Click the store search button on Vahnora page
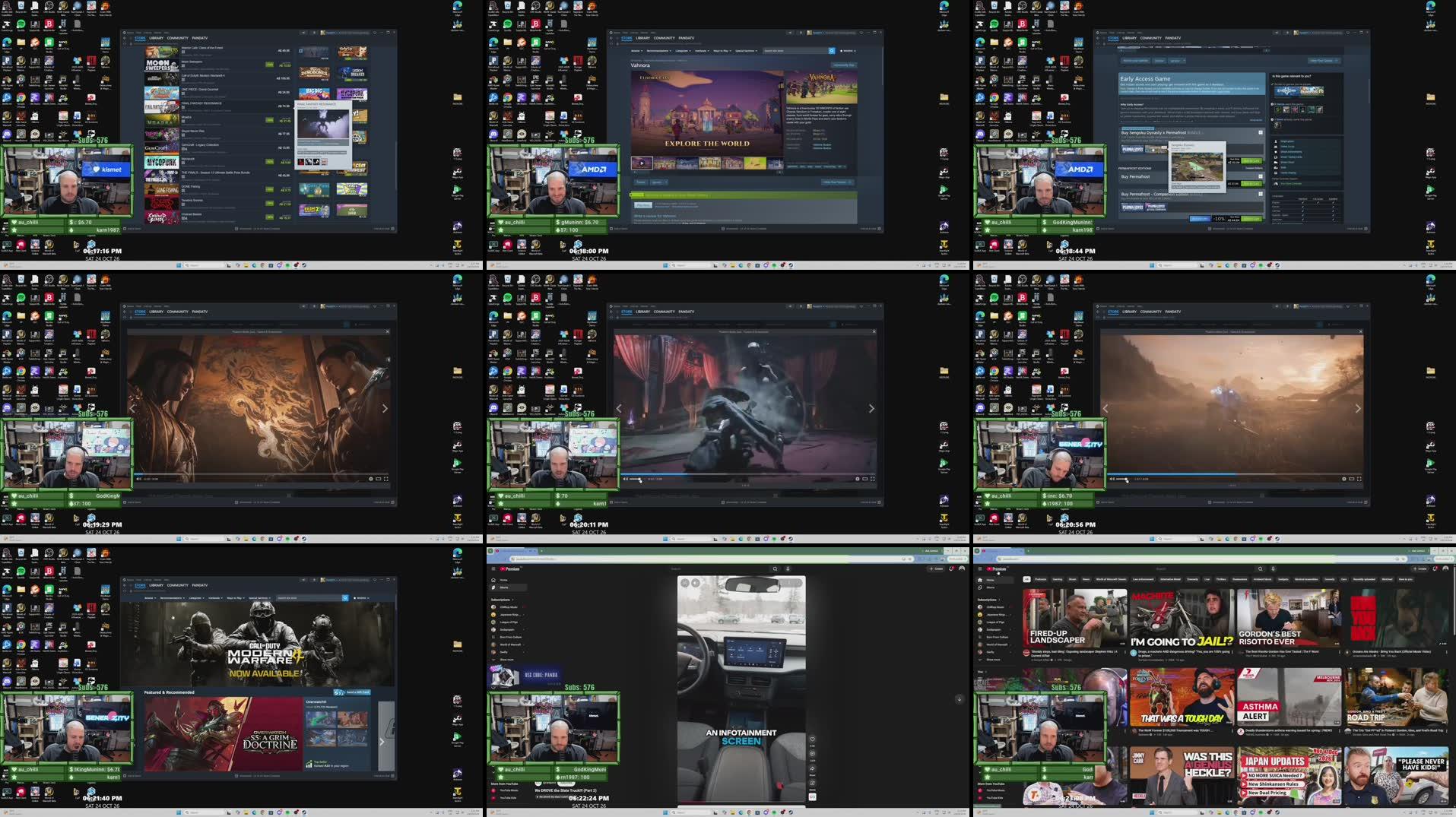This screenshot has width=1456, height=817. 831,51
